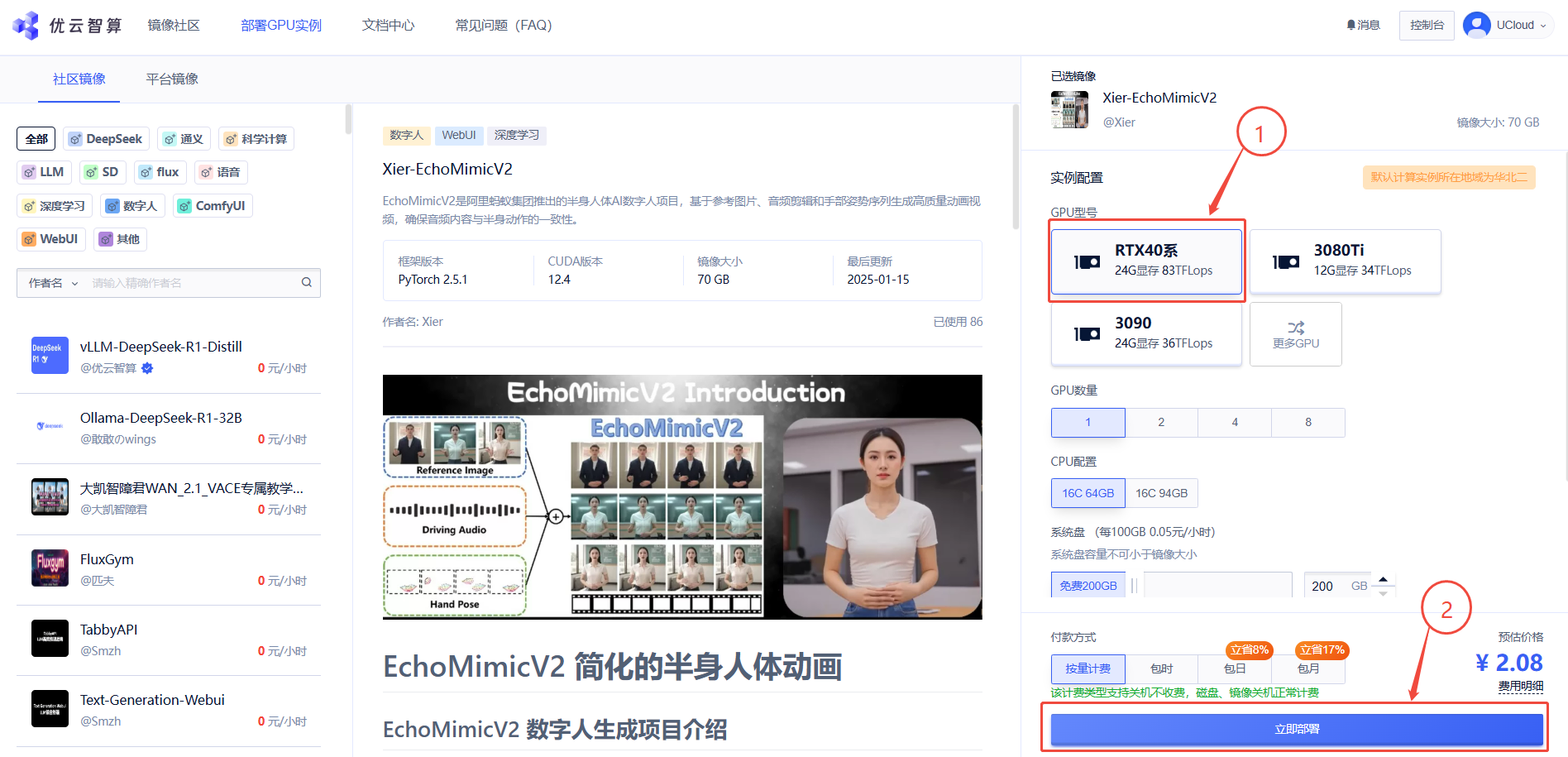
Task: Open the 控制台 console button
Action: 1427,25
